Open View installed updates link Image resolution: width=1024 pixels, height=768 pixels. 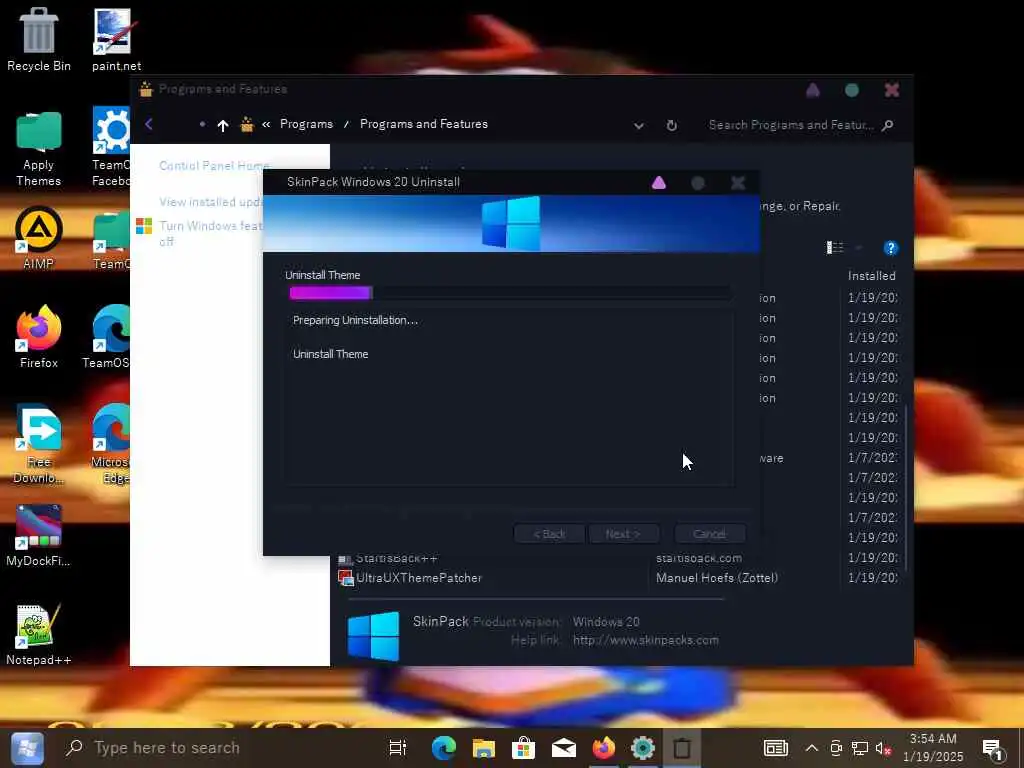(211, 202)
